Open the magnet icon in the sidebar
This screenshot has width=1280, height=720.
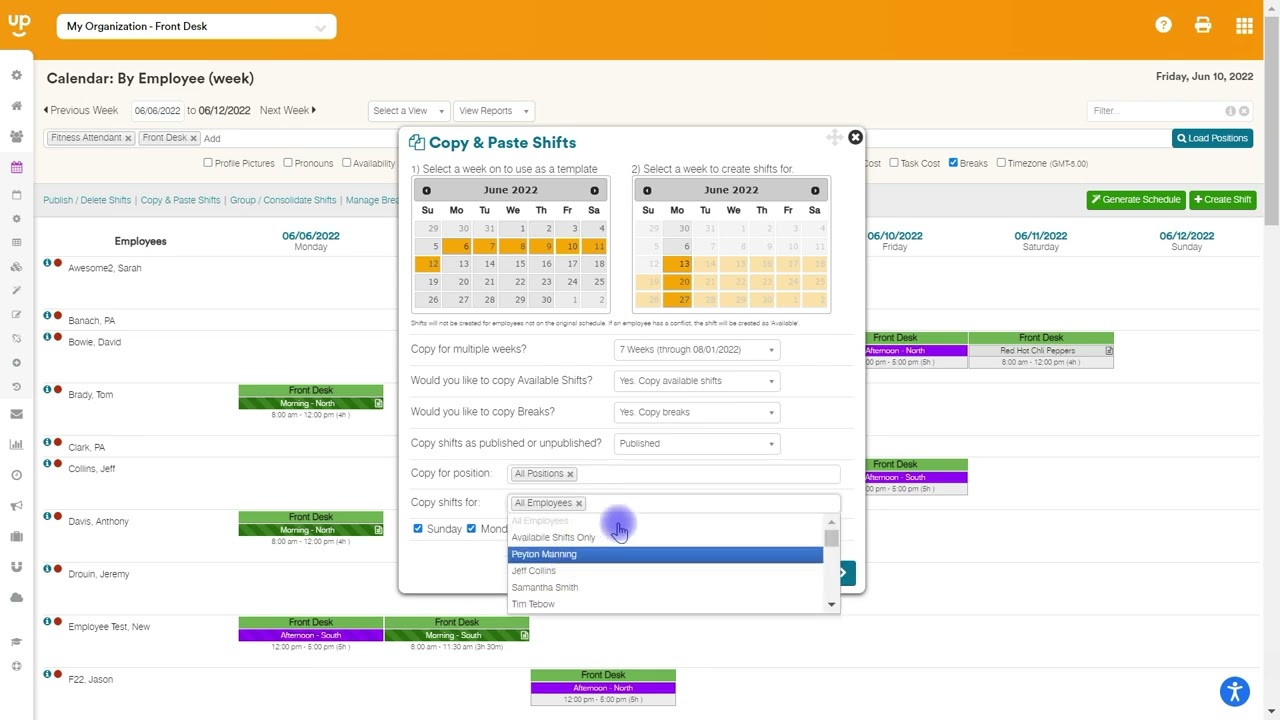pyautogui.click(x=16, y=567)
